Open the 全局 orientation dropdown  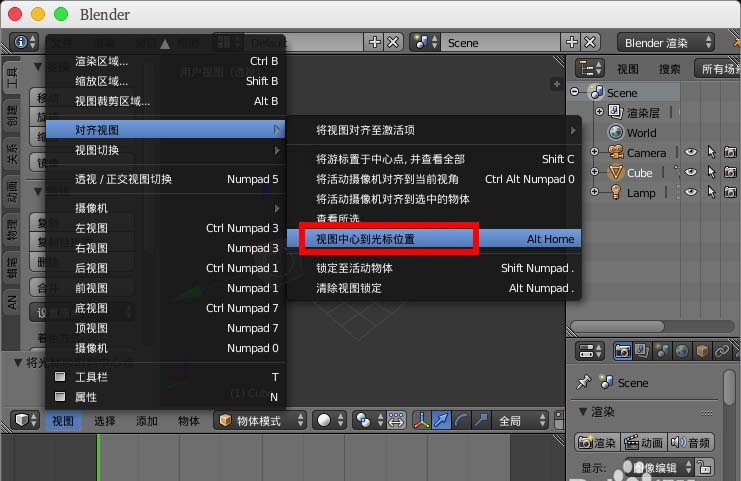coord(520,420)
